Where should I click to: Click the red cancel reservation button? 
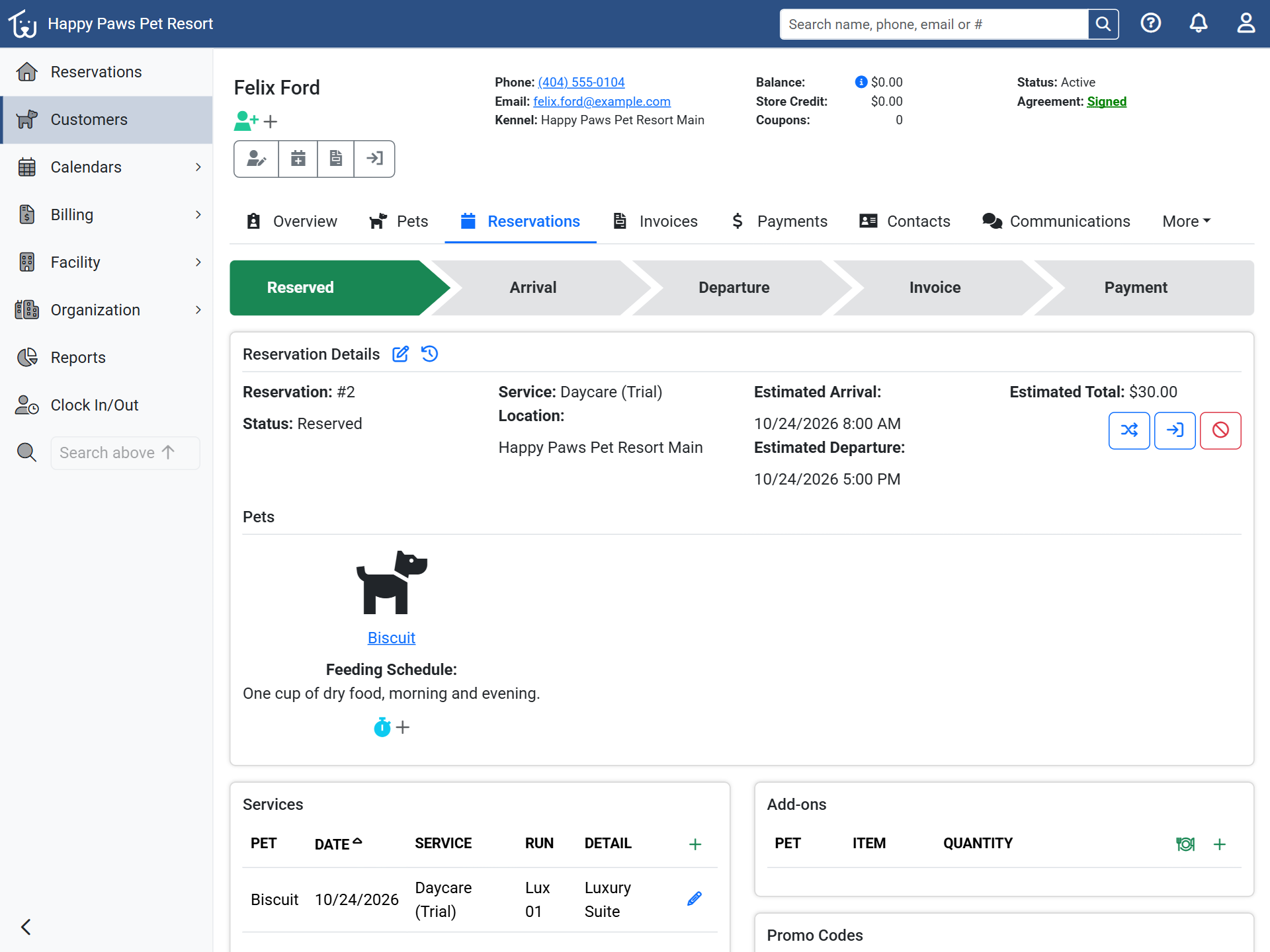click(1220, 430)
